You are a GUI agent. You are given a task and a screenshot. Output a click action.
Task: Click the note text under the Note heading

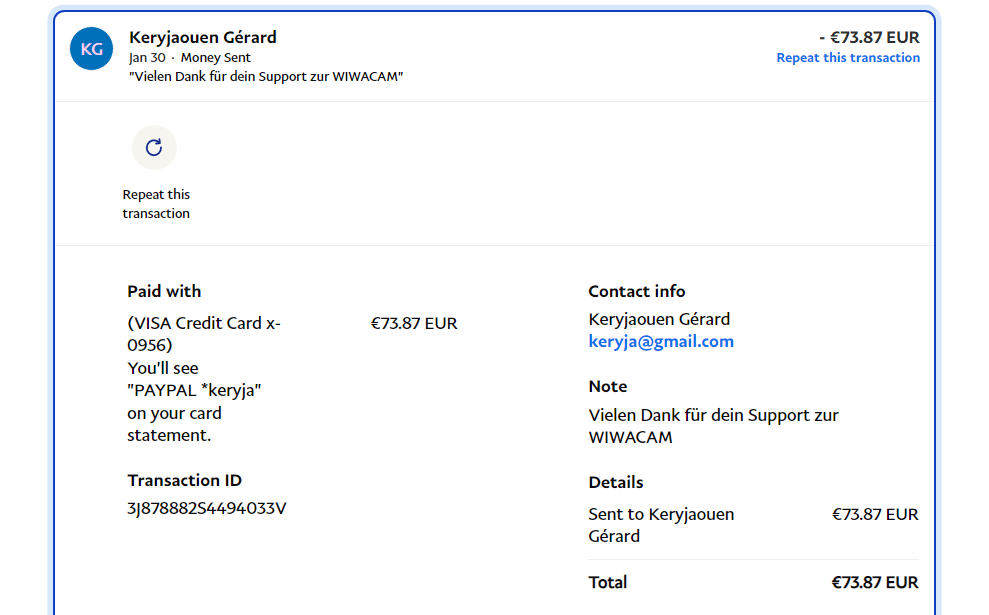pyautogui.click(x=713, y=426)
